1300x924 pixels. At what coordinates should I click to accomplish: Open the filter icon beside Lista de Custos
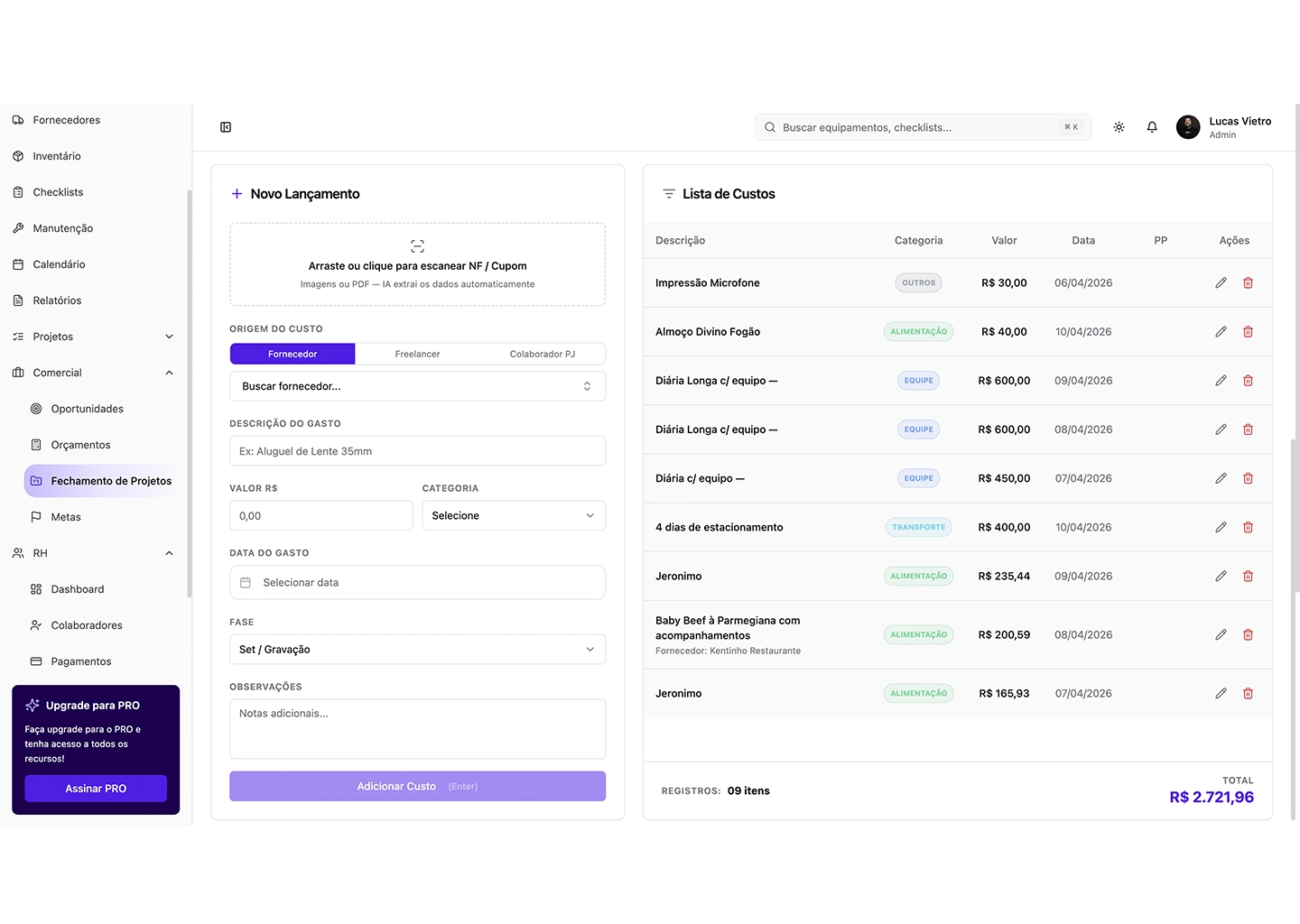tap(669, 194)
